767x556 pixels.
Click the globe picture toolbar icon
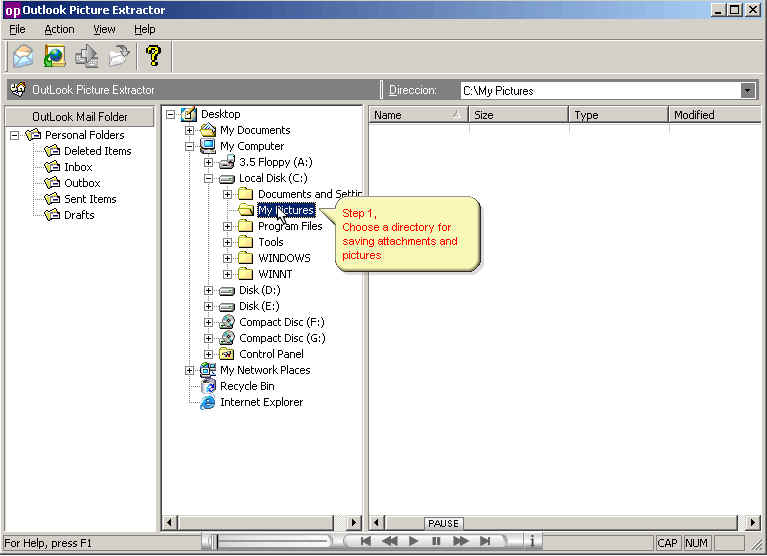55,56
